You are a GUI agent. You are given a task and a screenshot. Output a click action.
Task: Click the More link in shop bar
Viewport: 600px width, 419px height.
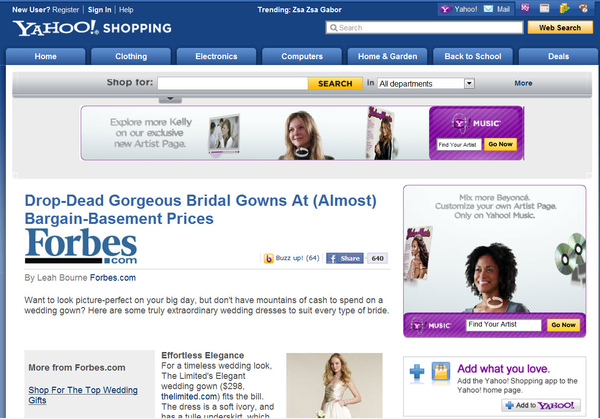[x=523, y=83]
